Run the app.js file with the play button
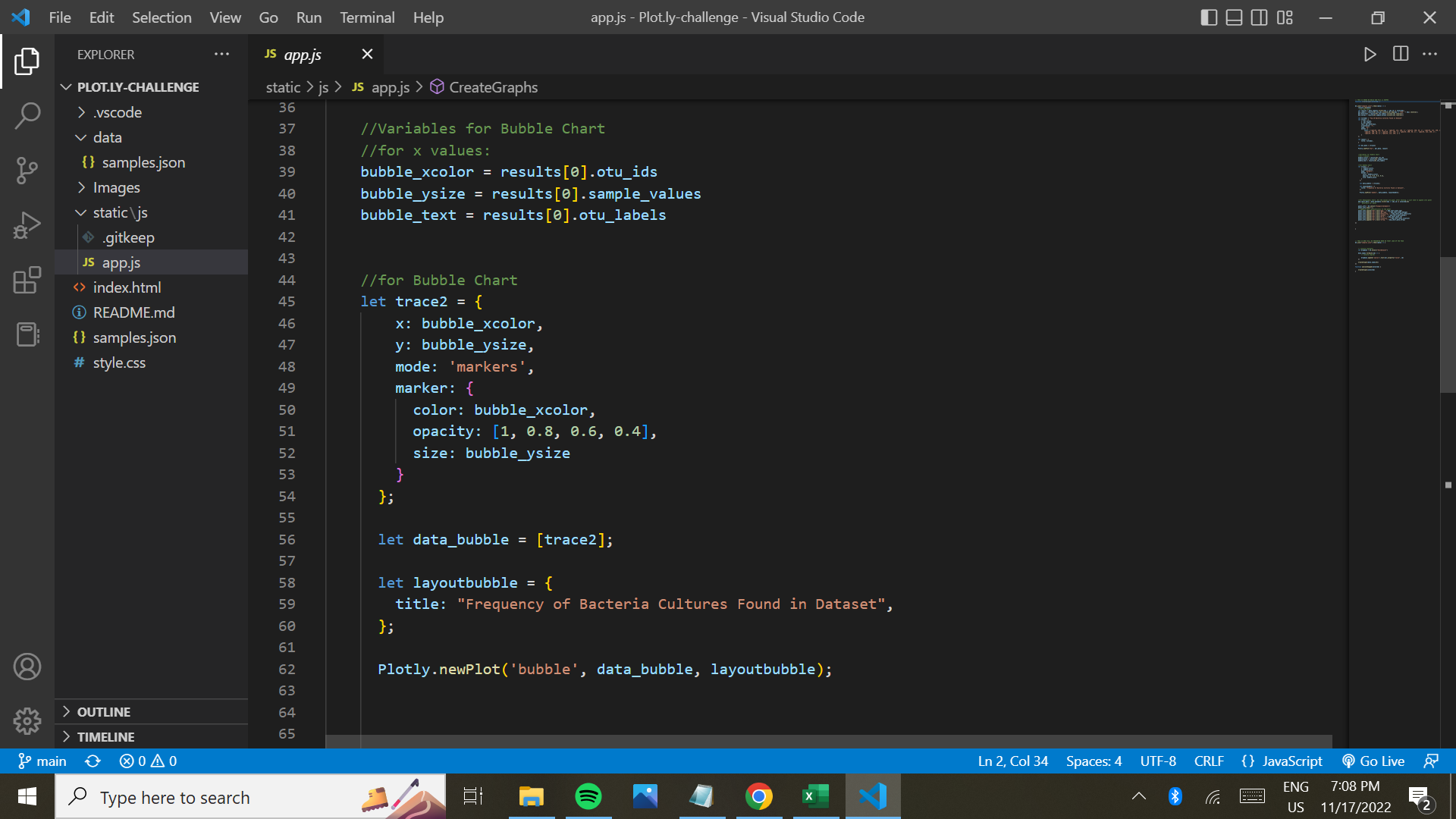This screenshot has width=1456, height=819. coord(1370,54)
